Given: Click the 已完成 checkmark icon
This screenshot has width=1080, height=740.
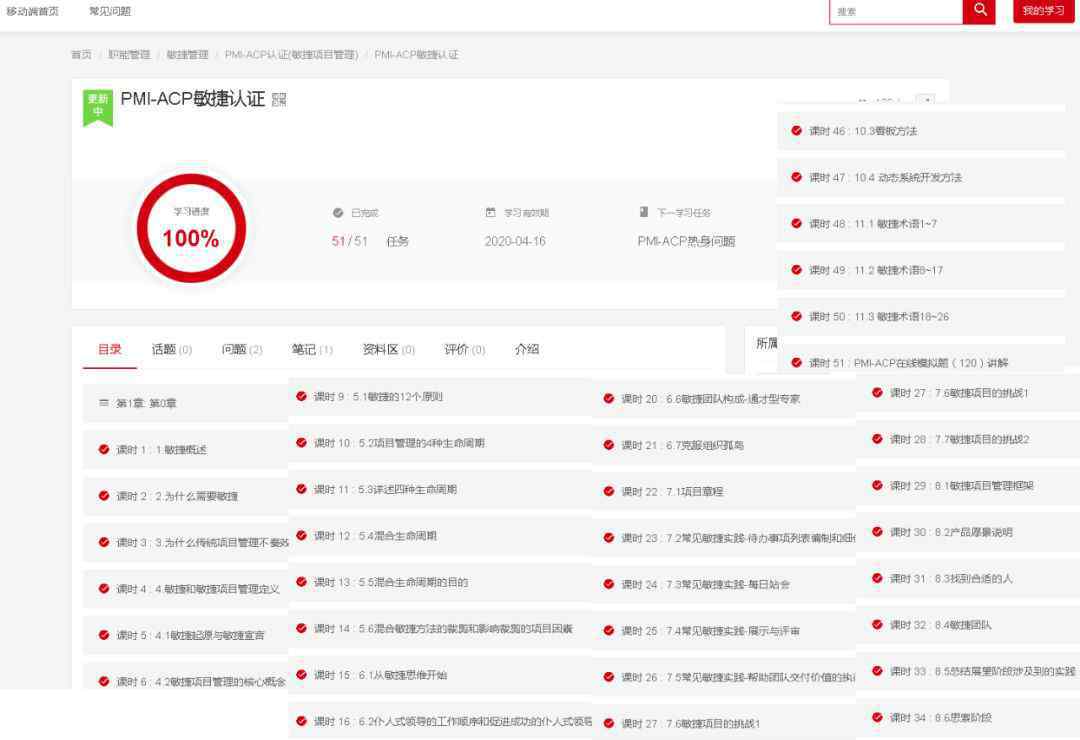Looking at the screenshot, I should click(338, 213).
